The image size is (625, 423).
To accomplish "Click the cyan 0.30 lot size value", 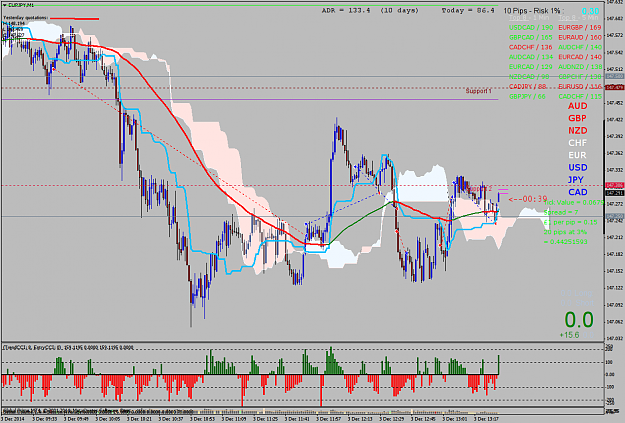I will 590,12.
